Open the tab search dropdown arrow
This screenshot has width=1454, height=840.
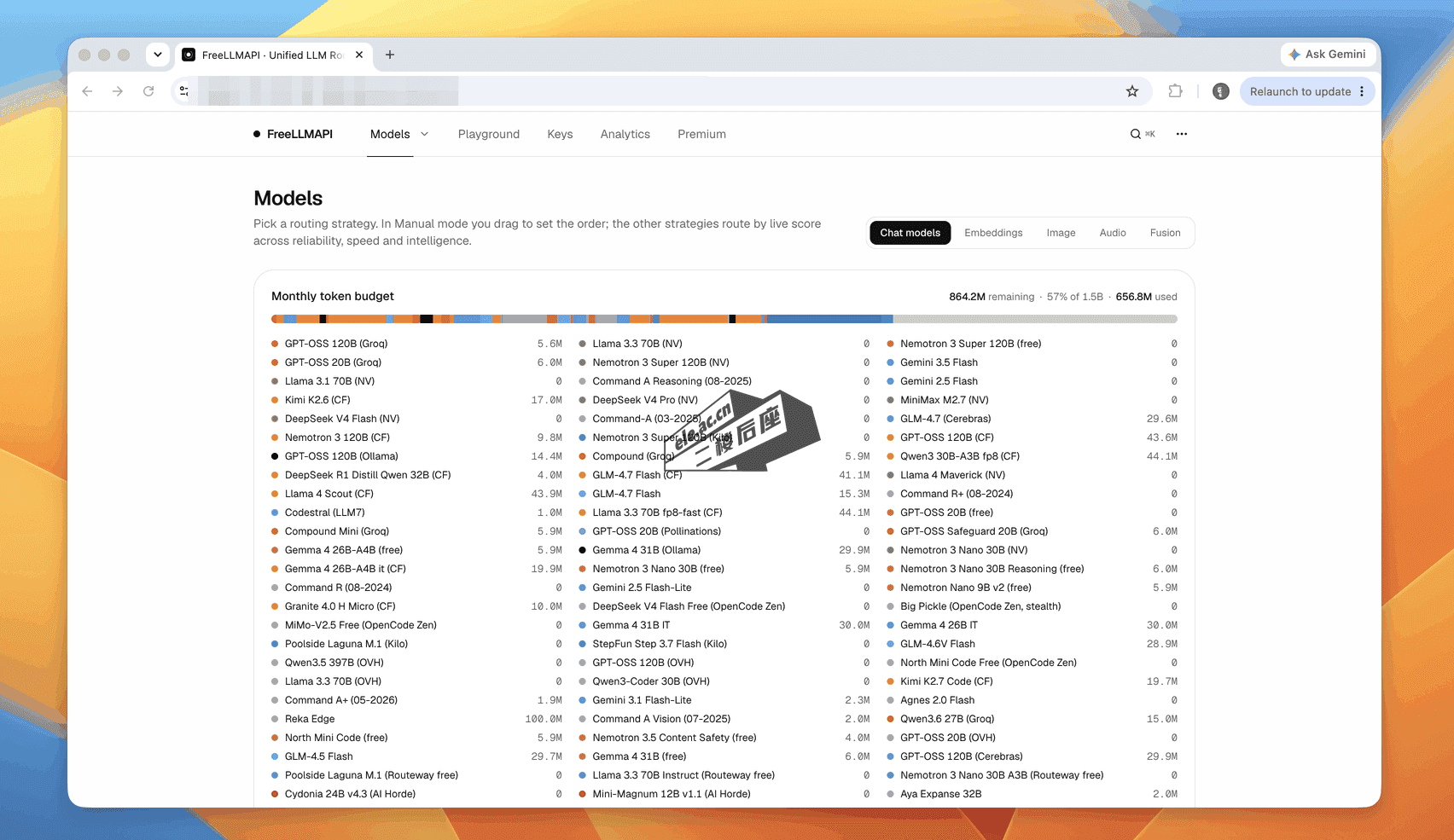pyautogui.click(x=157, y=55)
